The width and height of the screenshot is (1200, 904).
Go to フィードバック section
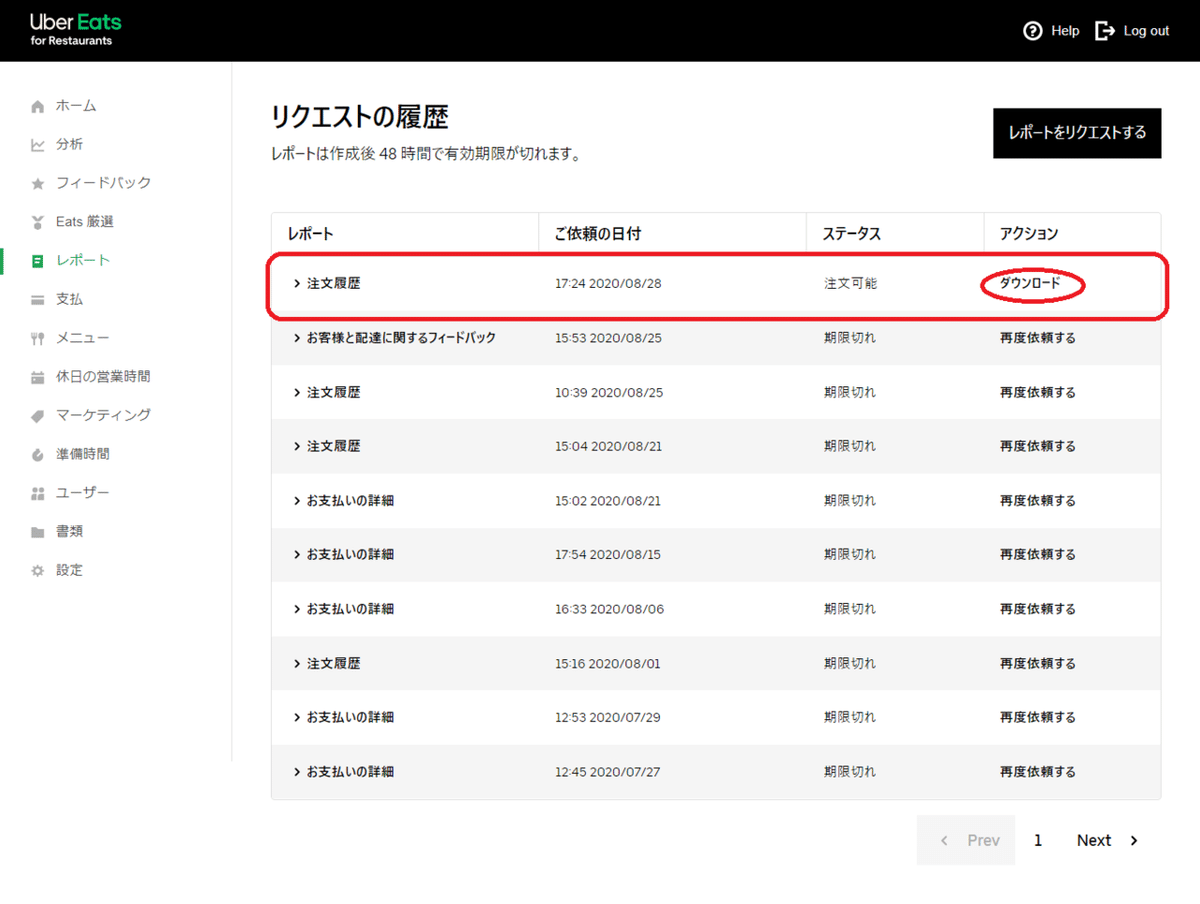103,183
